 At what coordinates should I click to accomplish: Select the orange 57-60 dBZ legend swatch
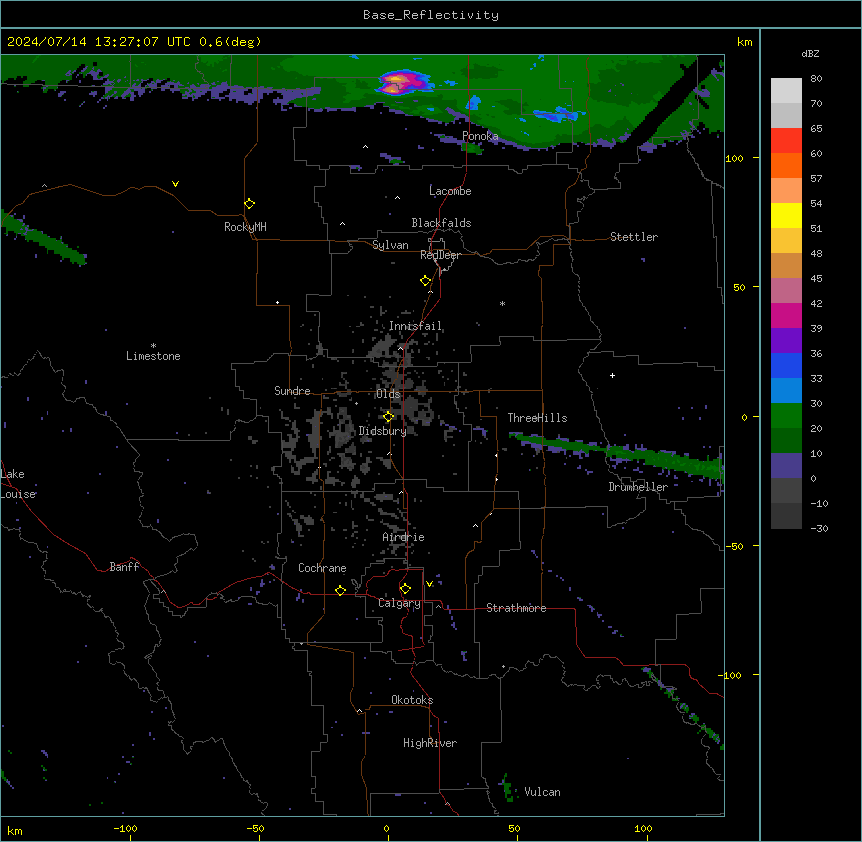click(786, 165)
